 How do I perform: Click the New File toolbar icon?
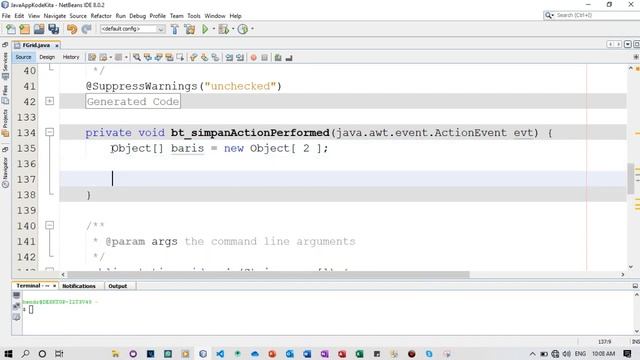(11, 29)
